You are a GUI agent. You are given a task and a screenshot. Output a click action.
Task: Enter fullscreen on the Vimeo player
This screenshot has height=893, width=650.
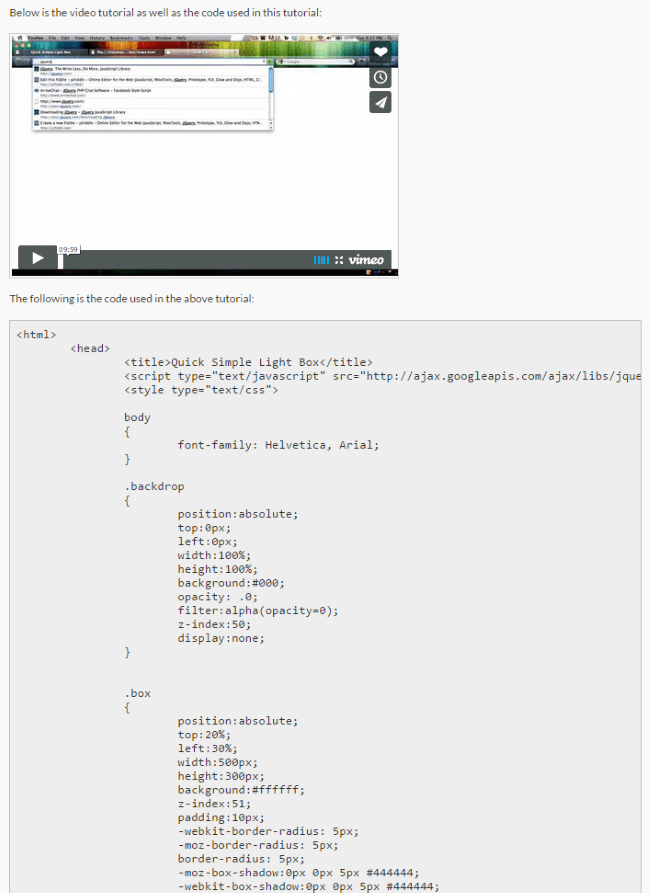click(x=339, y=260)
